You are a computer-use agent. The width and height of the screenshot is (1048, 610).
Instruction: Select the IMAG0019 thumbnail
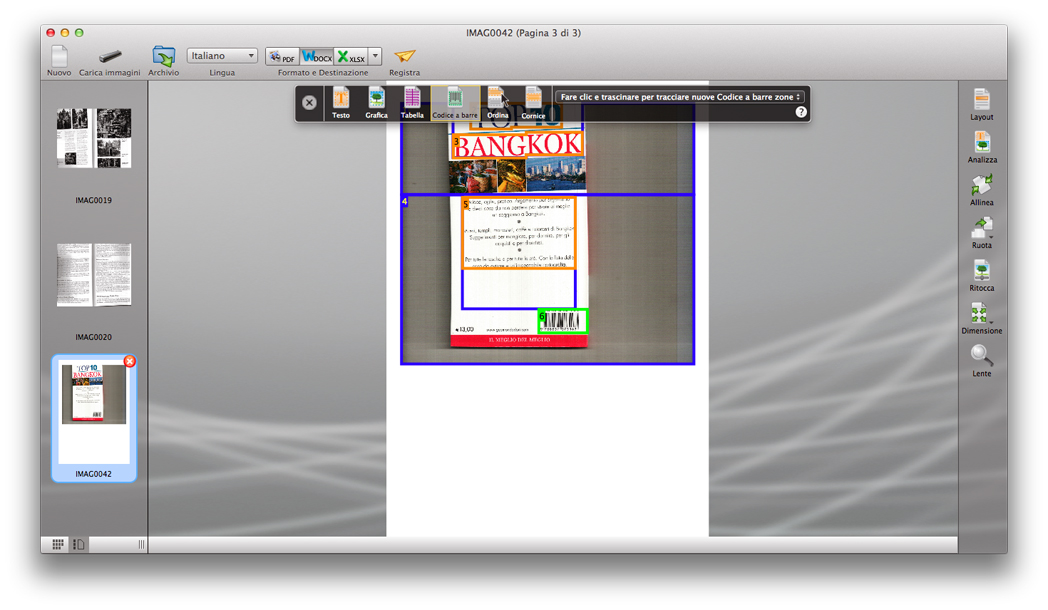click(94, 138)
